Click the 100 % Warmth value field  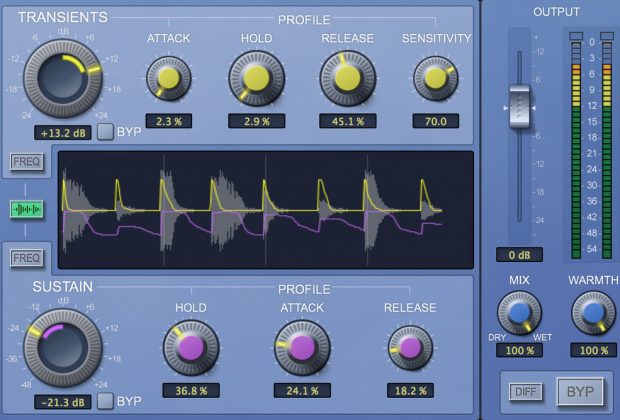click(x=594, y=350)
